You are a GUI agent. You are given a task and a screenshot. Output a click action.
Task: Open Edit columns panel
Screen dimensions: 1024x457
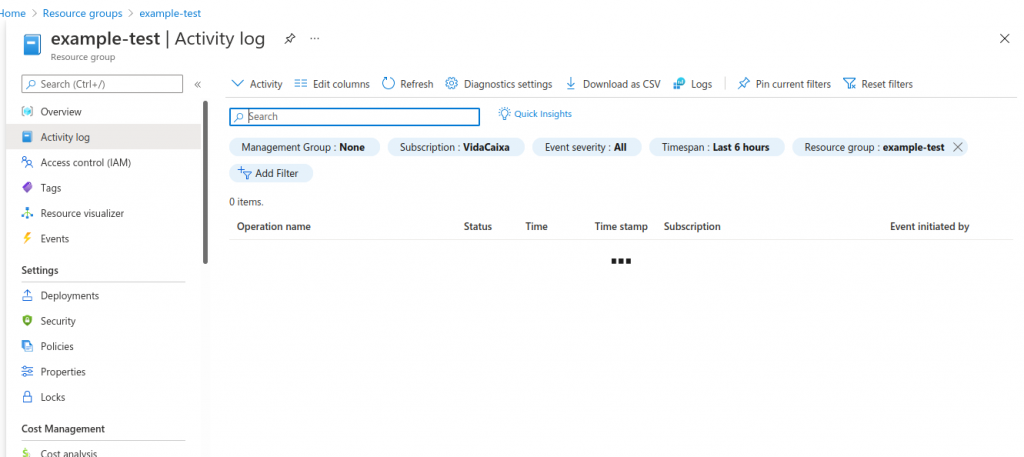point(332,84)
